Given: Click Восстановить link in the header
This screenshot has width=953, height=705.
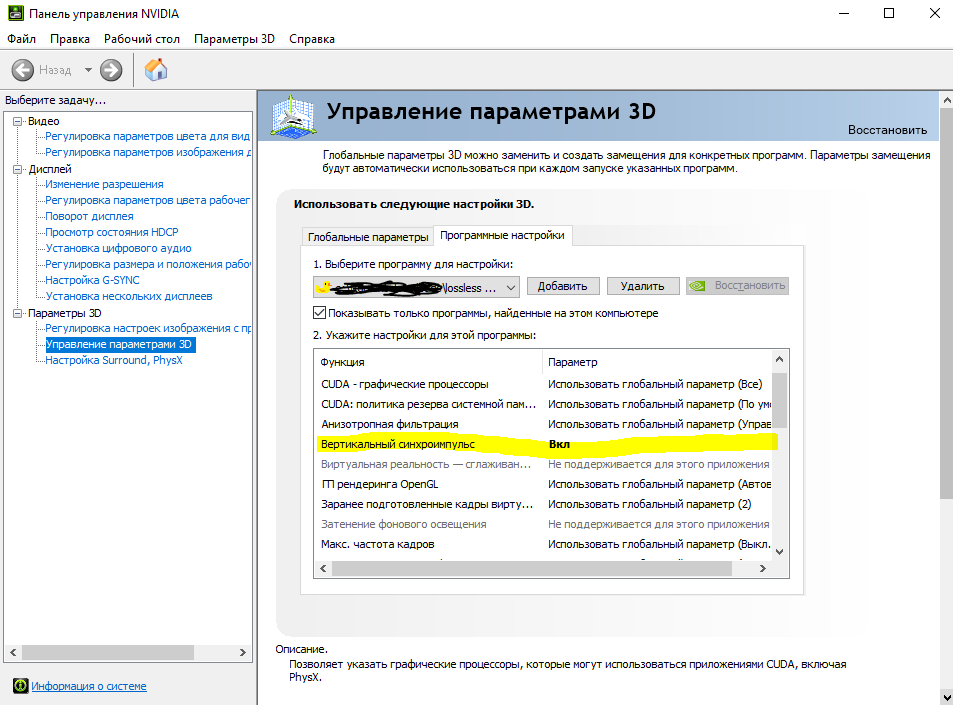Looking at the screenshot, I should pyautogui.click(x=887, y=130).
